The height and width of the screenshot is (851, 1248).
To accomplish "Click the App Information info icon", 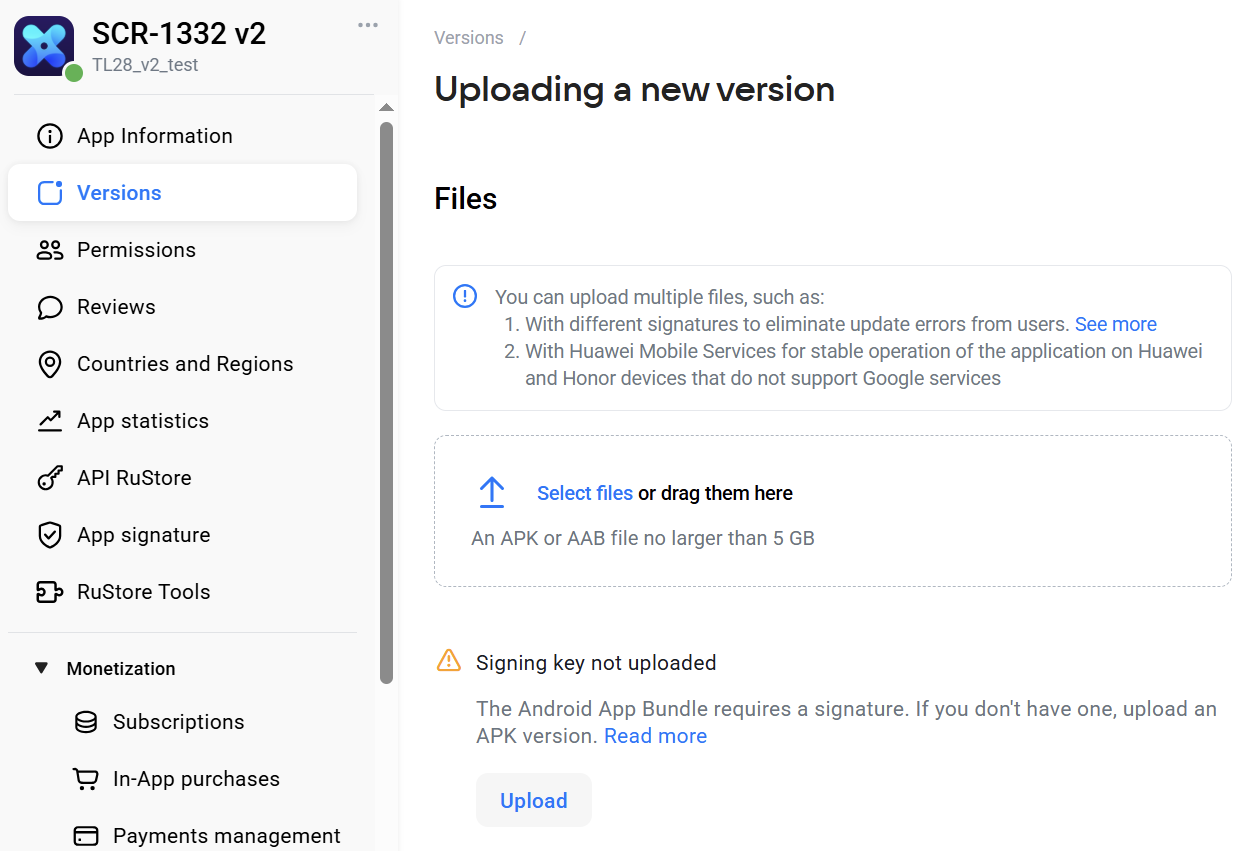I will tap(49, 136).
